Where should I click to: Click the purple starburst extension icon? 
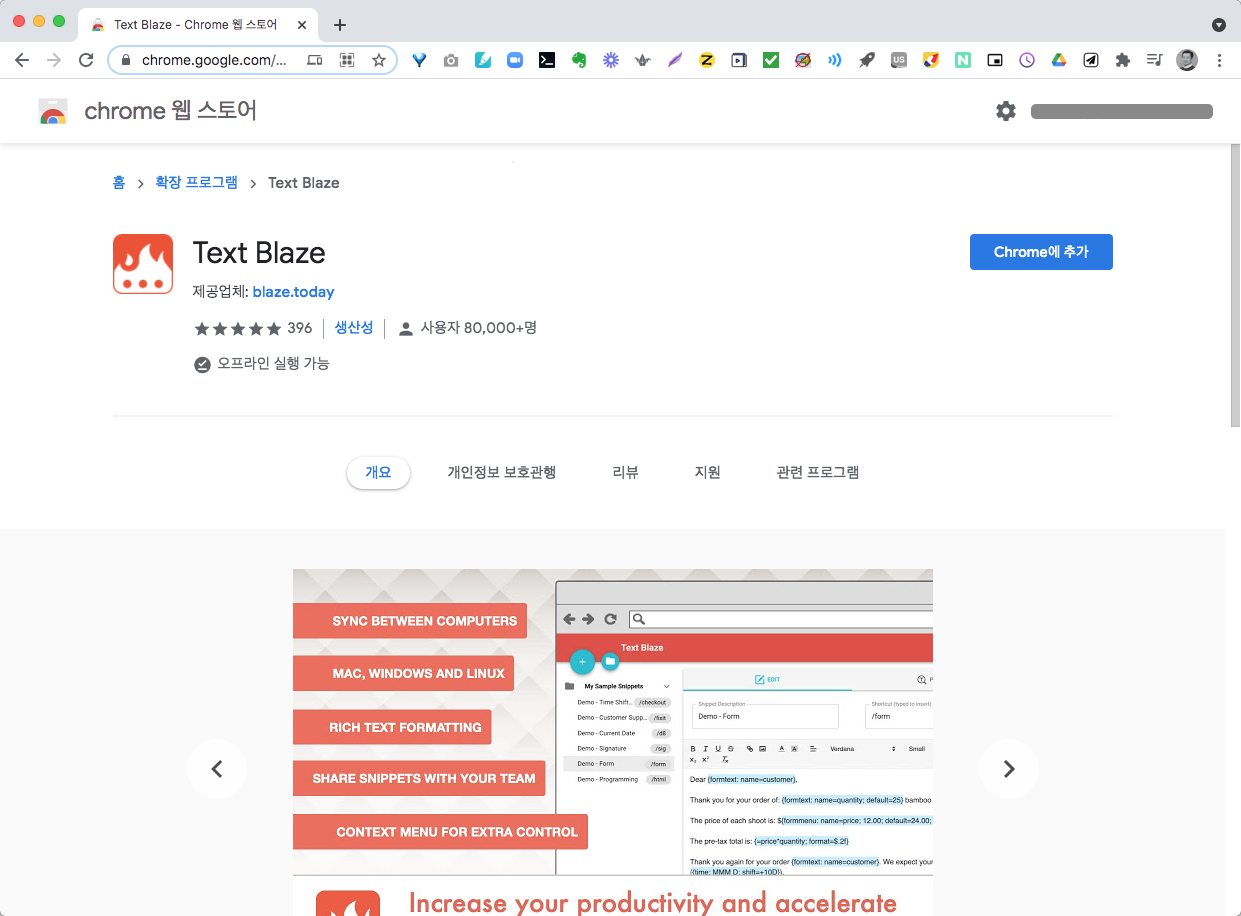(x=611, y=60)
